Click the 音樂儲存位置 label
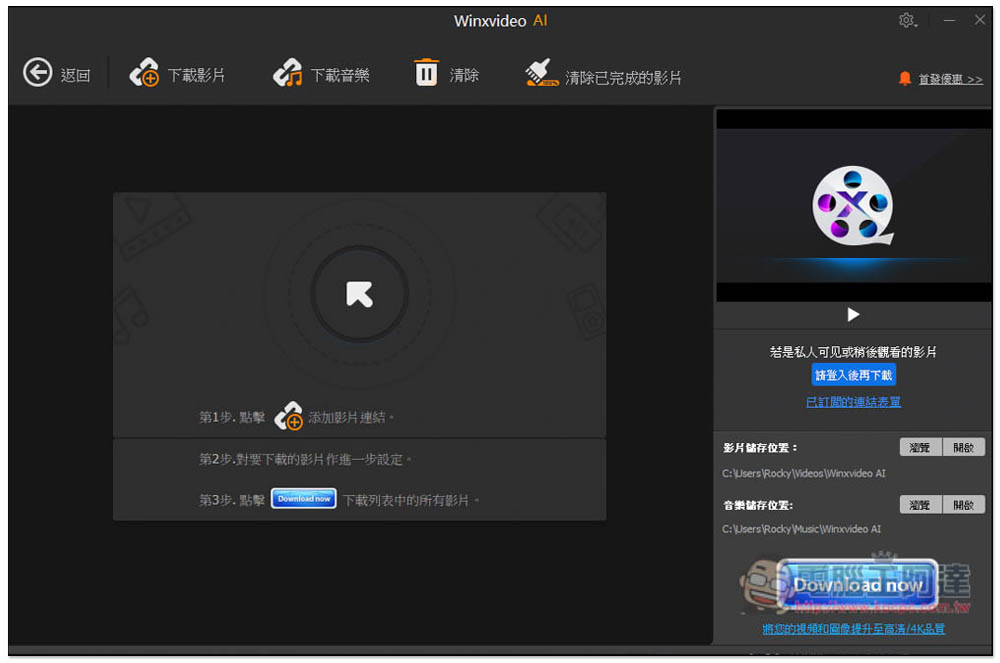 tap(758, 505)
